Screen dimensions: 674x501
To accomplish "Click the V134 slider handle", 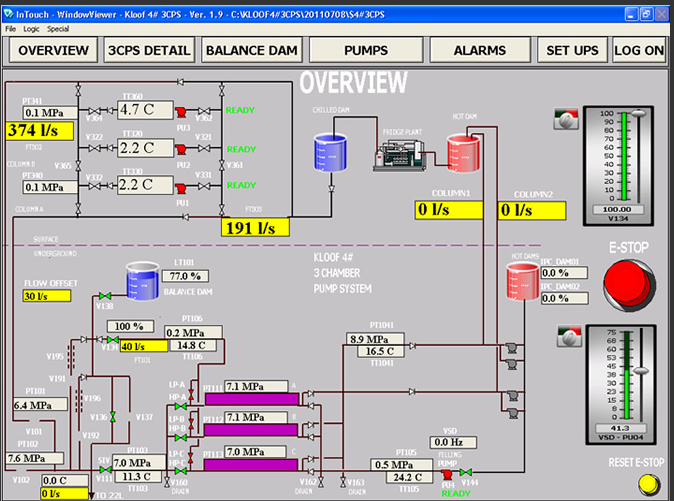I will (x=638, y=113).
